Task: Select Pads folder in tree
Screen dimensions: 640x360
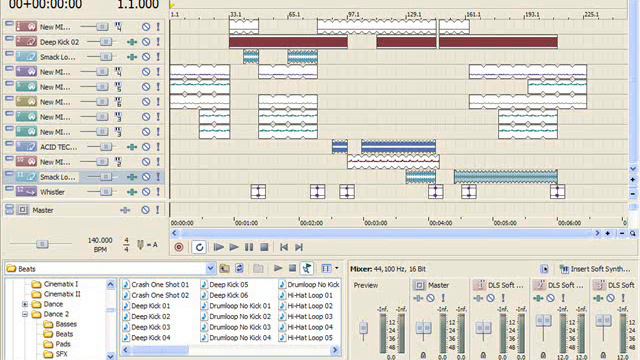Action: (63, 344)
